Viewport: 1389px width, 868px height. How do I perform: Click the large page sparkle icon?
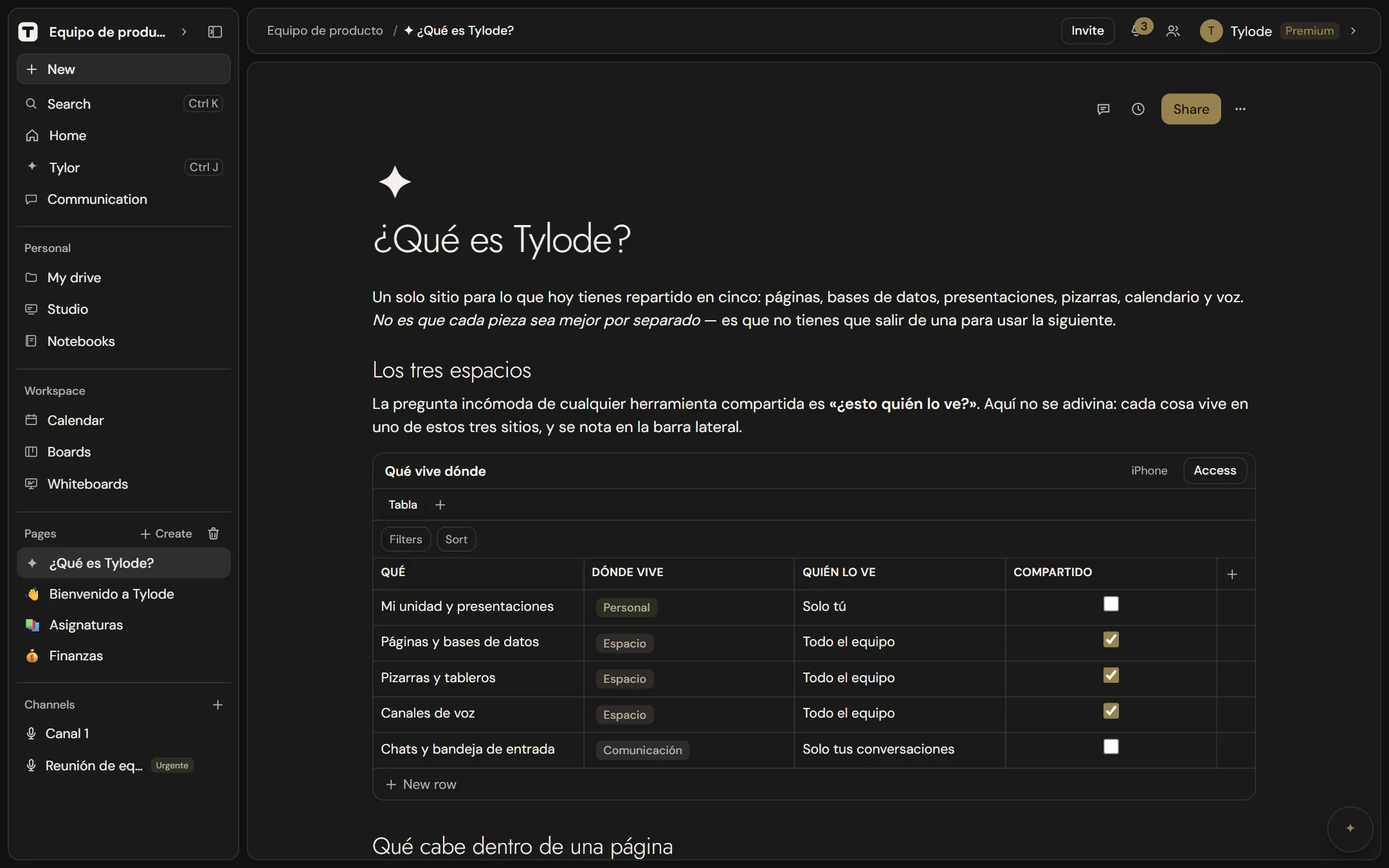(395, 182)
